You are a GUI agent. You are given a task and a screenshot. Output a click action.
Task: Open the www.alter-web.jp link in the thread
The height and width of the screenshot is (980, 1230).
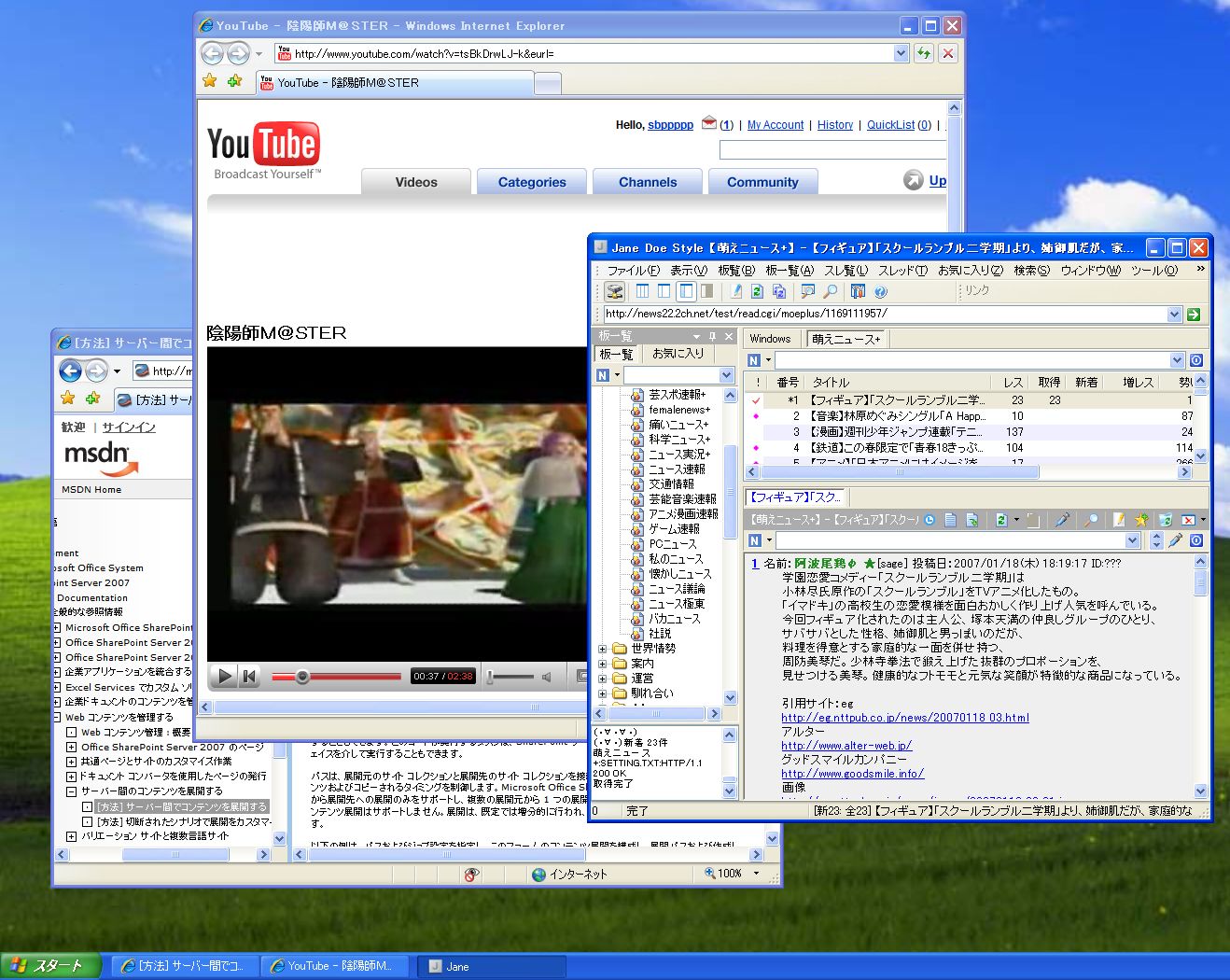click(846, 746)
